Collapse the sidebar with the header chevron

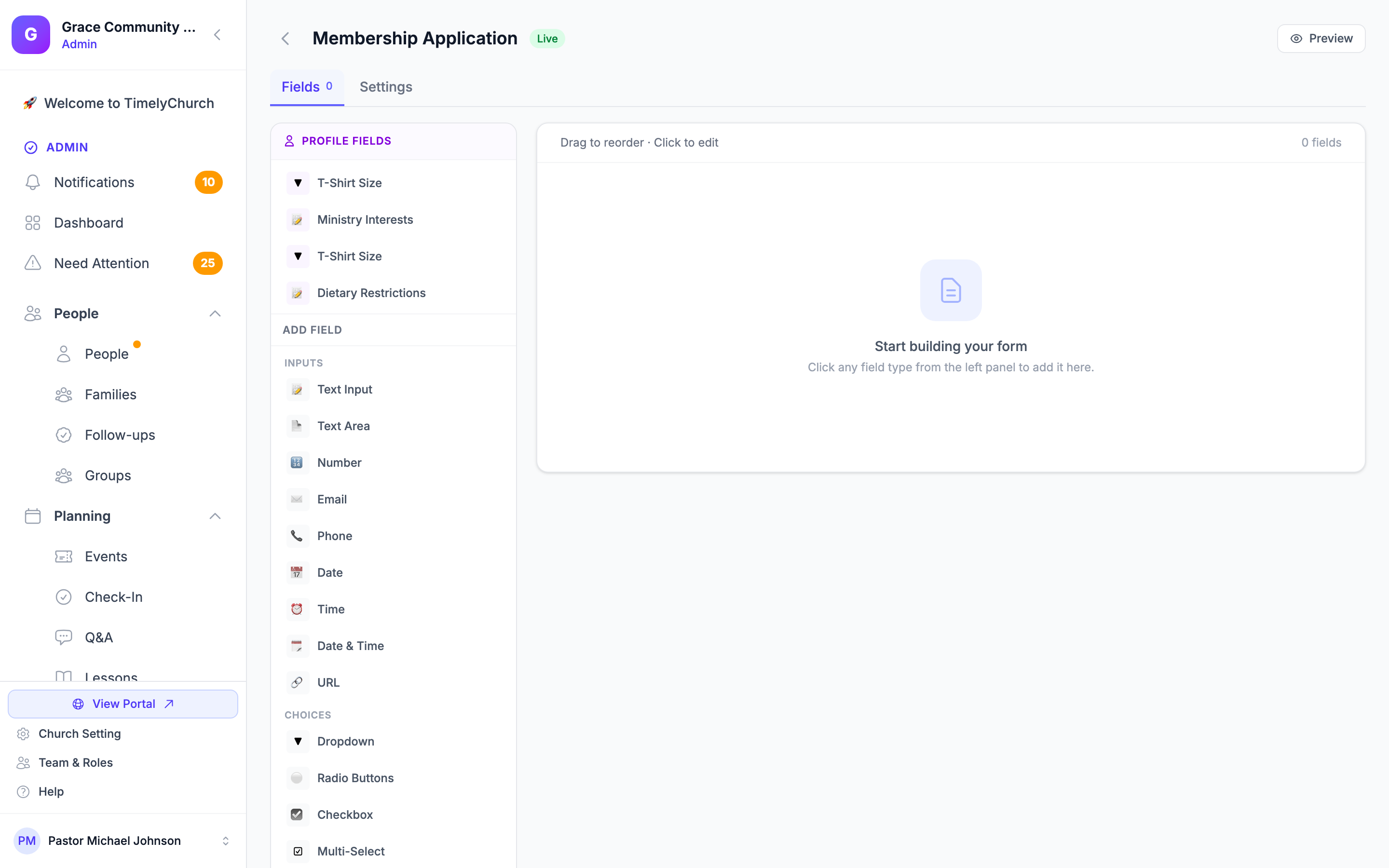point(218,34)
